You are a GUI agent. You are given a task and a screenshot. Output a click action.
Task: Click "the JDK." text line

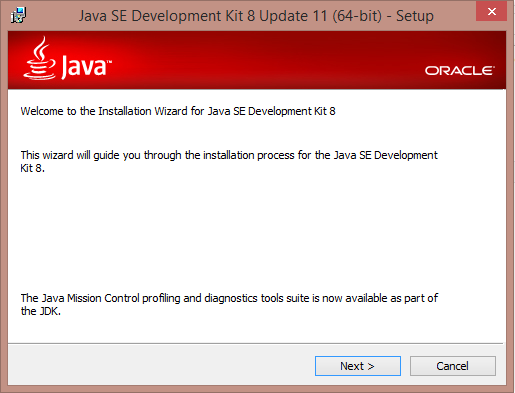(41, 311)
